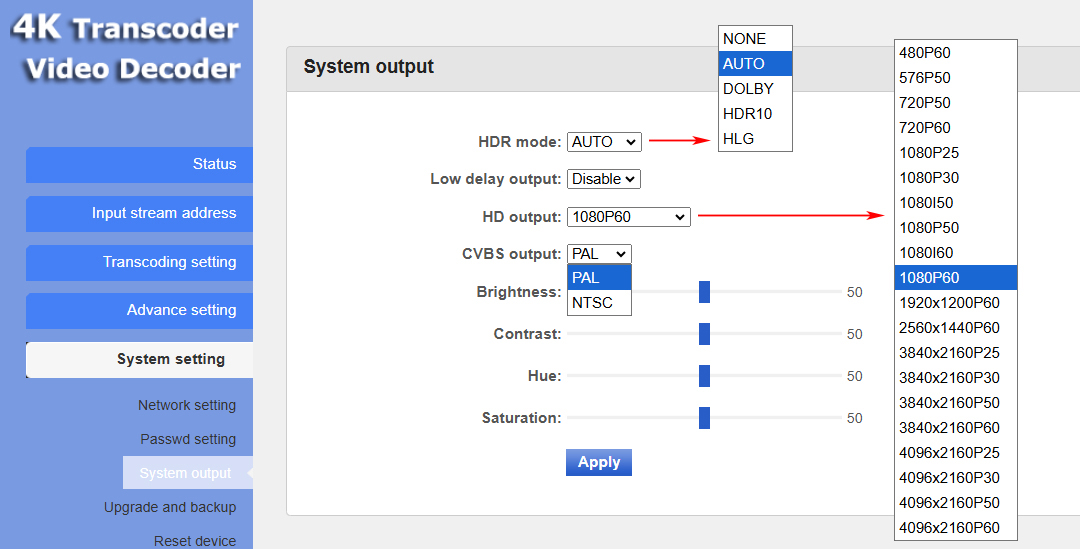Pick 1080P30 resolution option
1080x549 pixels.
point(956,178)
